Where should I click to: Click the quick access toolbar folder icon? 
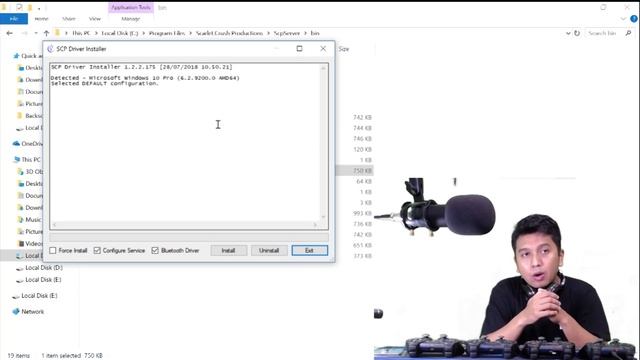30,7
